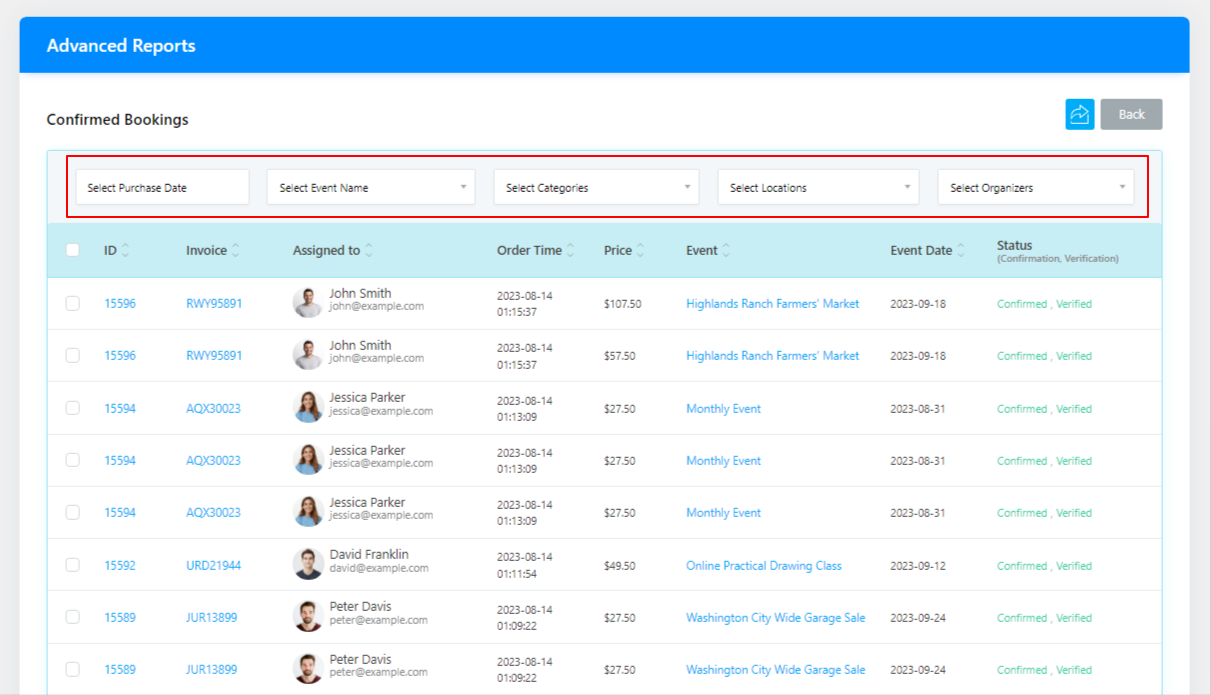Click David Franklin's name
Viewport: 1211px width, 695px height.
click(x=369, y=555)
